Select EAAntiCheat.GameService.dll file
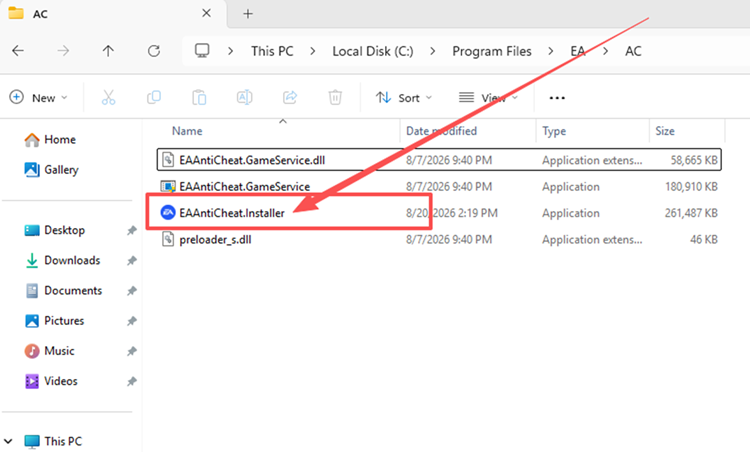750x452 pixels. tap(439, 160)
